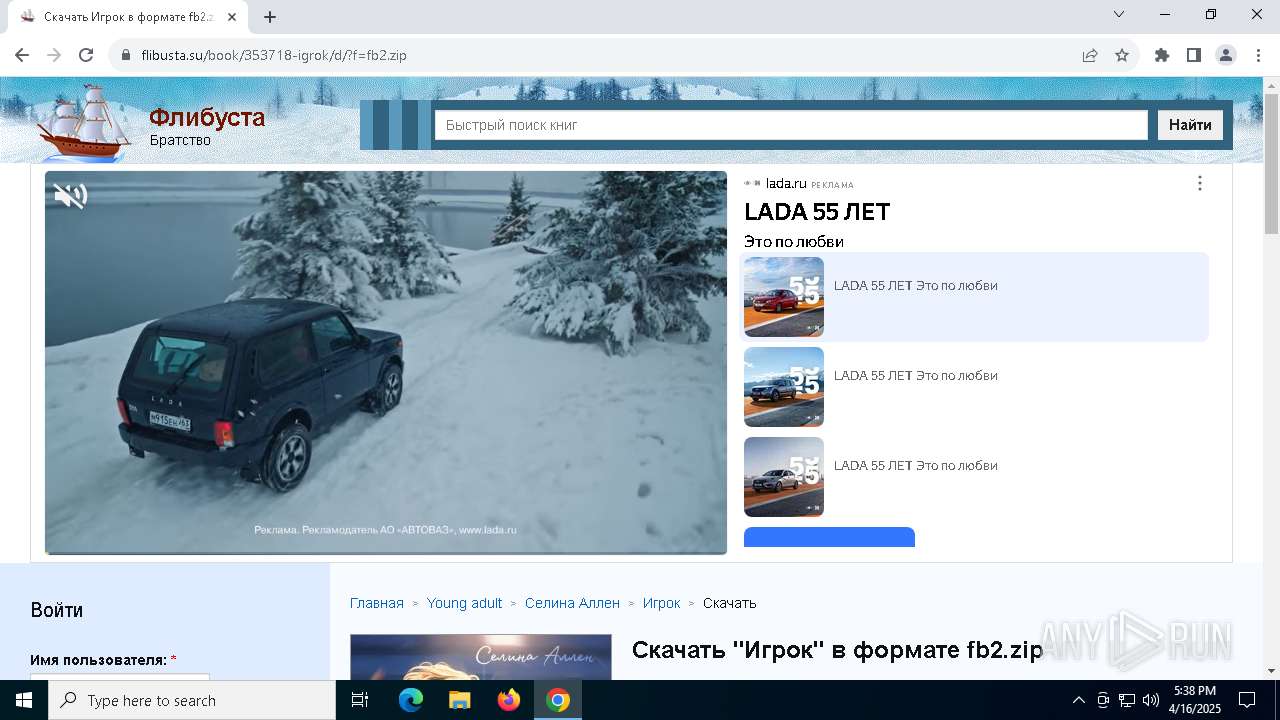Open the Chrome three-dot menu
Image resolution: width=1280 pixels, height=720 pixels.
click(x=1257, y=55)
